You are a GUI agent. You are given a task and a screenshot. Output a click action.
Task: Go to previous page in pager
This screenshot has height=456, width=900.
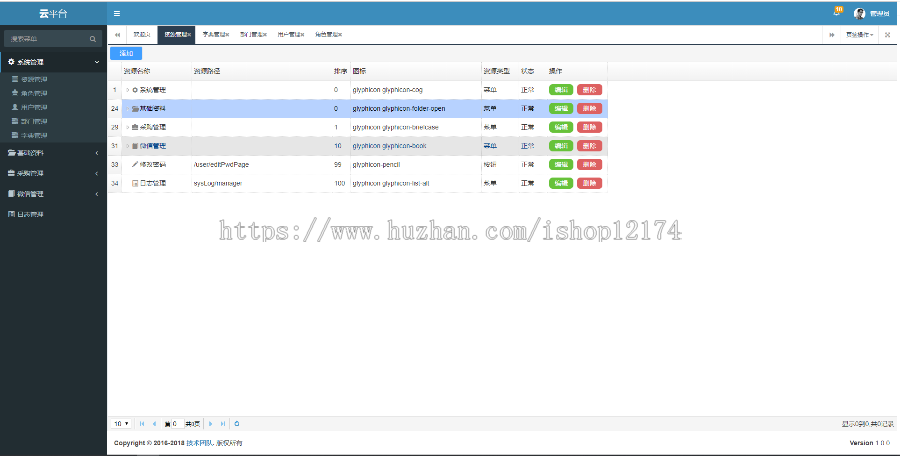click(154, 424)
